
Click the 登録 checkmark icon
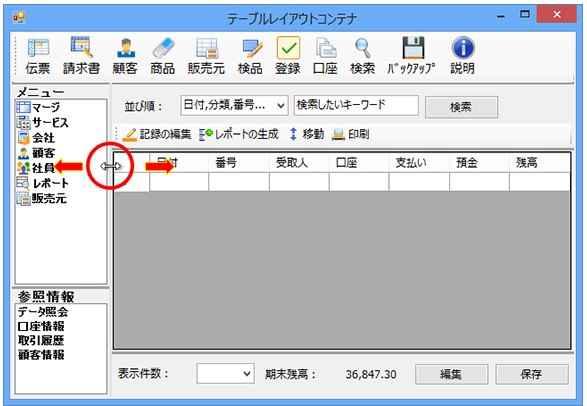point(288,56)
